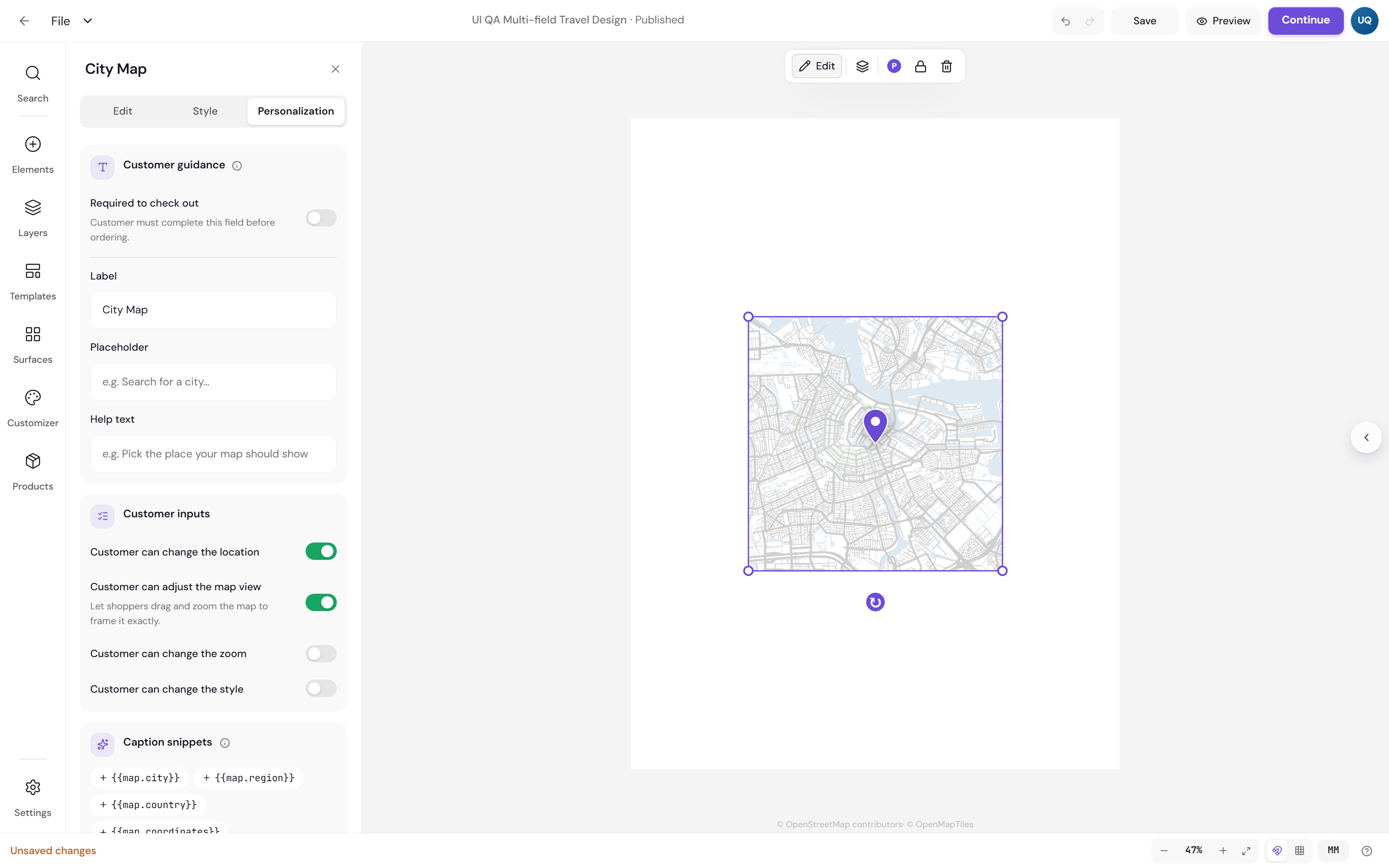The height and width of the screenshot is (868, 1389).
Task: Click the layers icon in floating toolbar
Action: tap(862, 66)
